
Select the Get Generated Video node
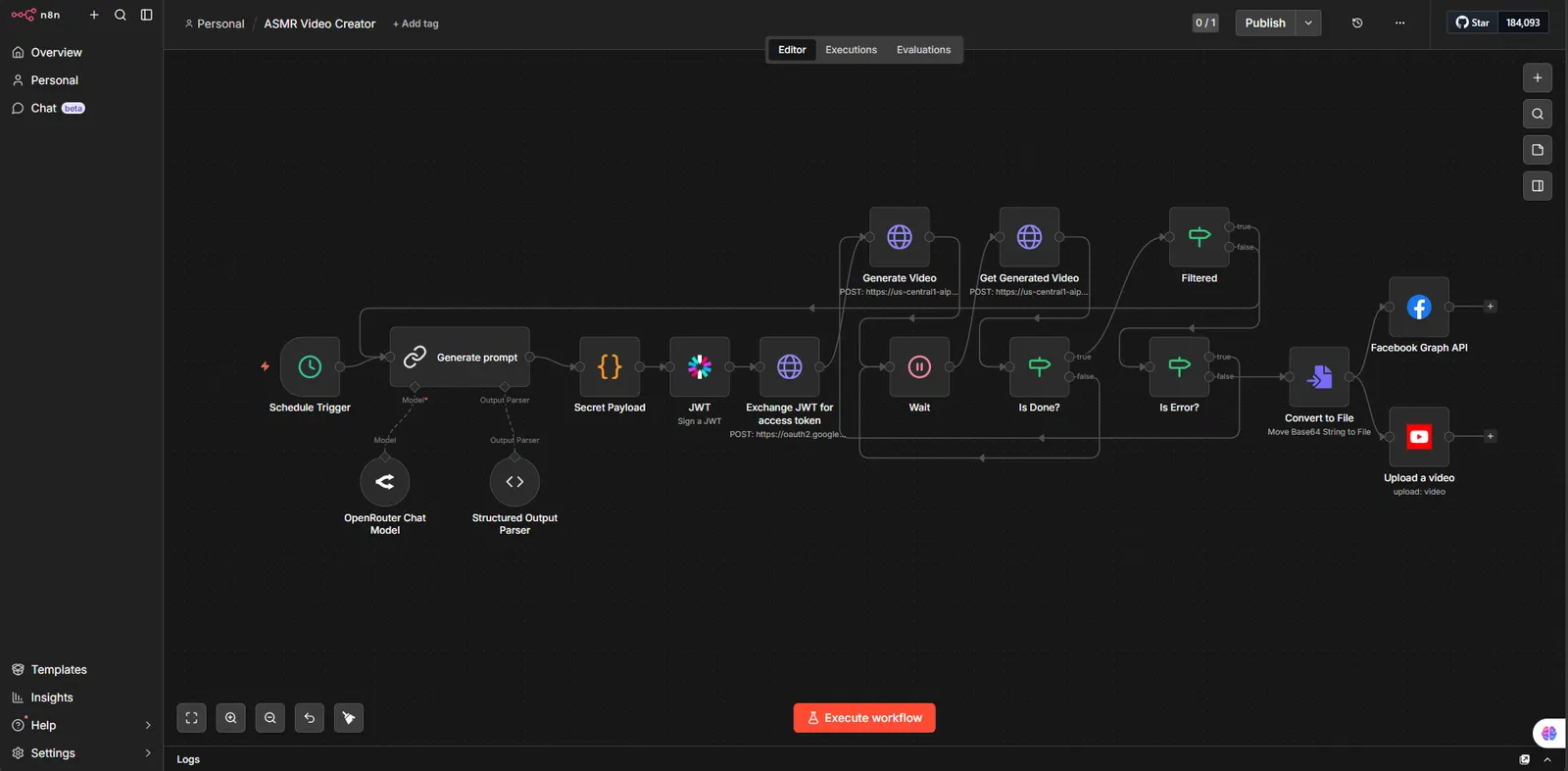1029,237
